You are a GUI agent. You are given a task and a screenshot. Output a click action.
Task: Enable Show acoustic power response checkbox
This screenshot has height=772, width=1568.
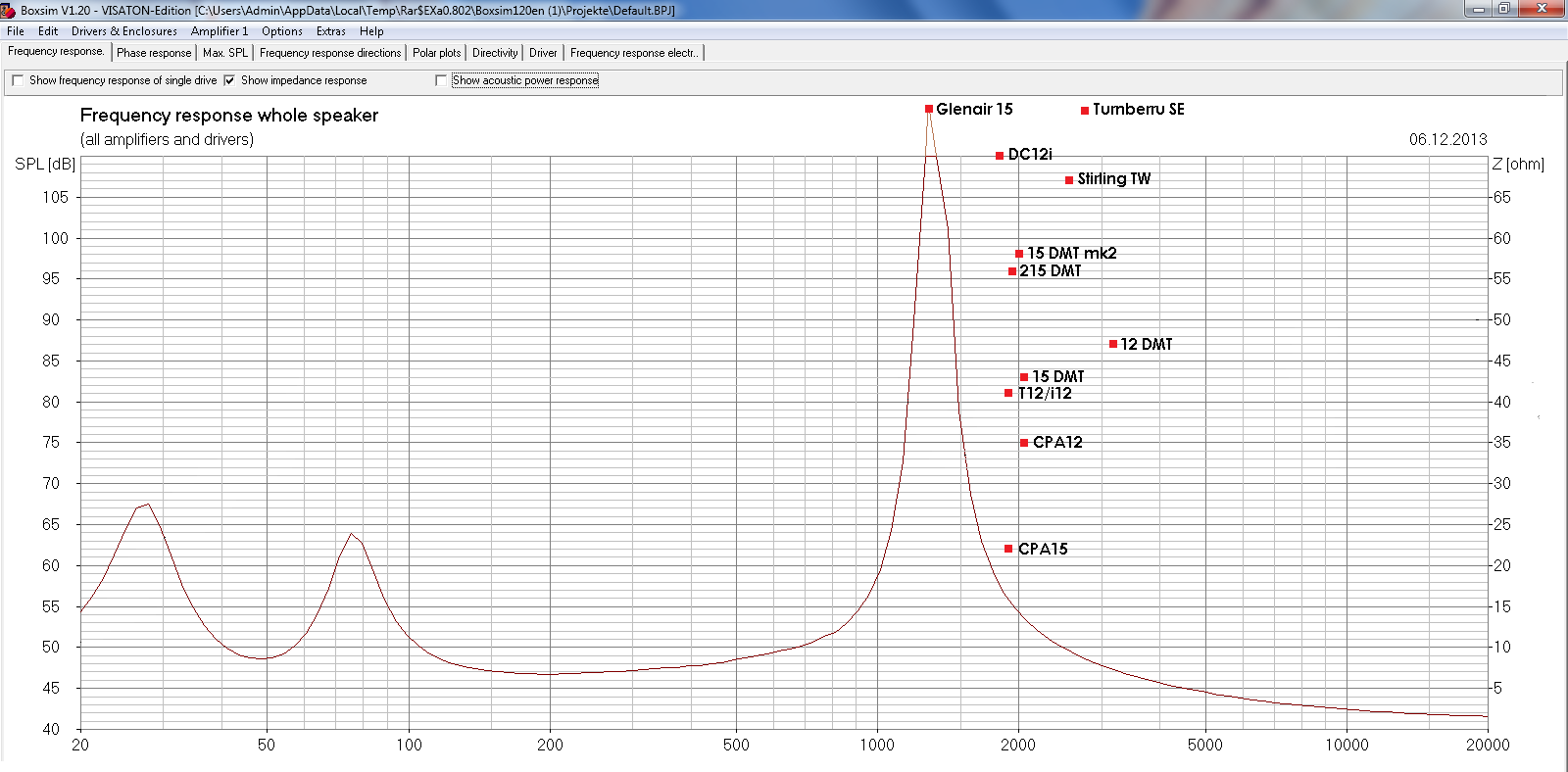(x=441, y=80)
